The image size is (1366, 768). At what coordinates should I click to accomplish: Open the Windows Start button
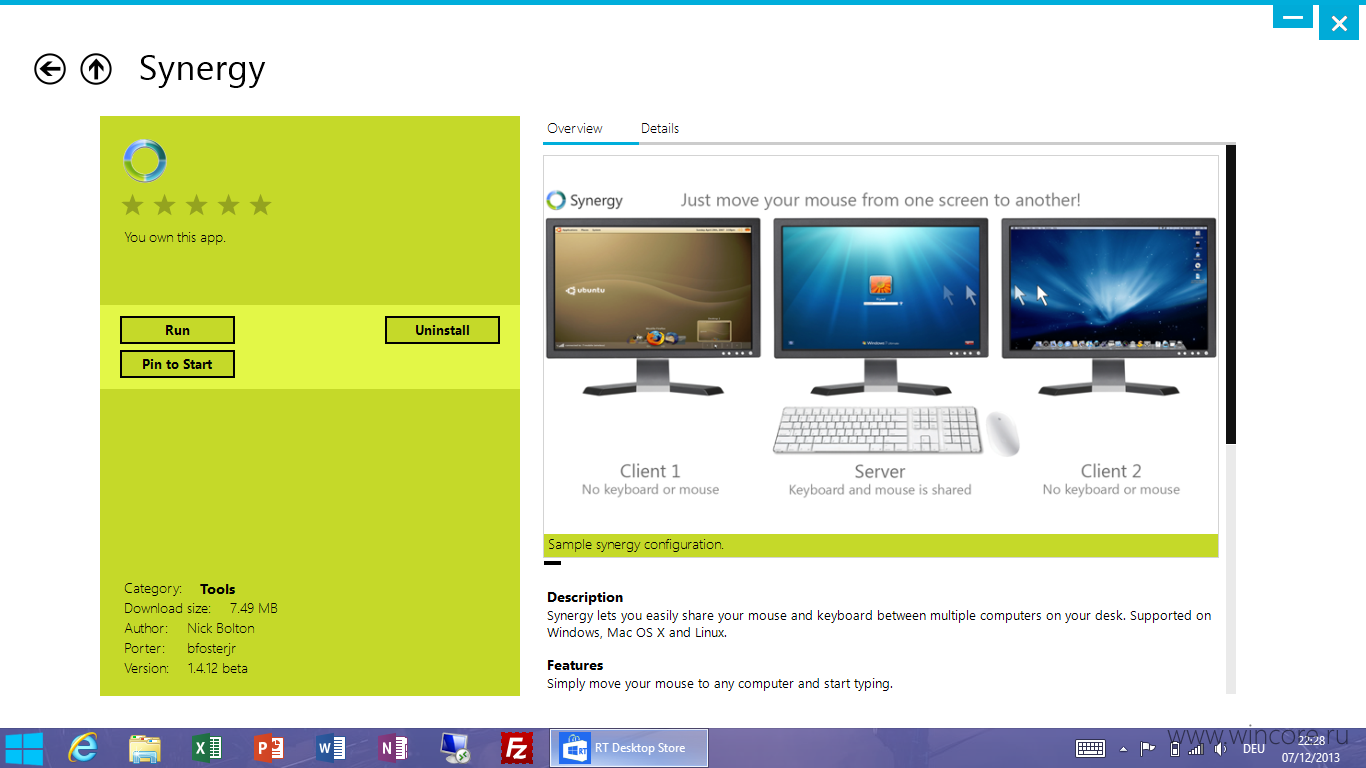pyautogui.click(x=24, y=748)
